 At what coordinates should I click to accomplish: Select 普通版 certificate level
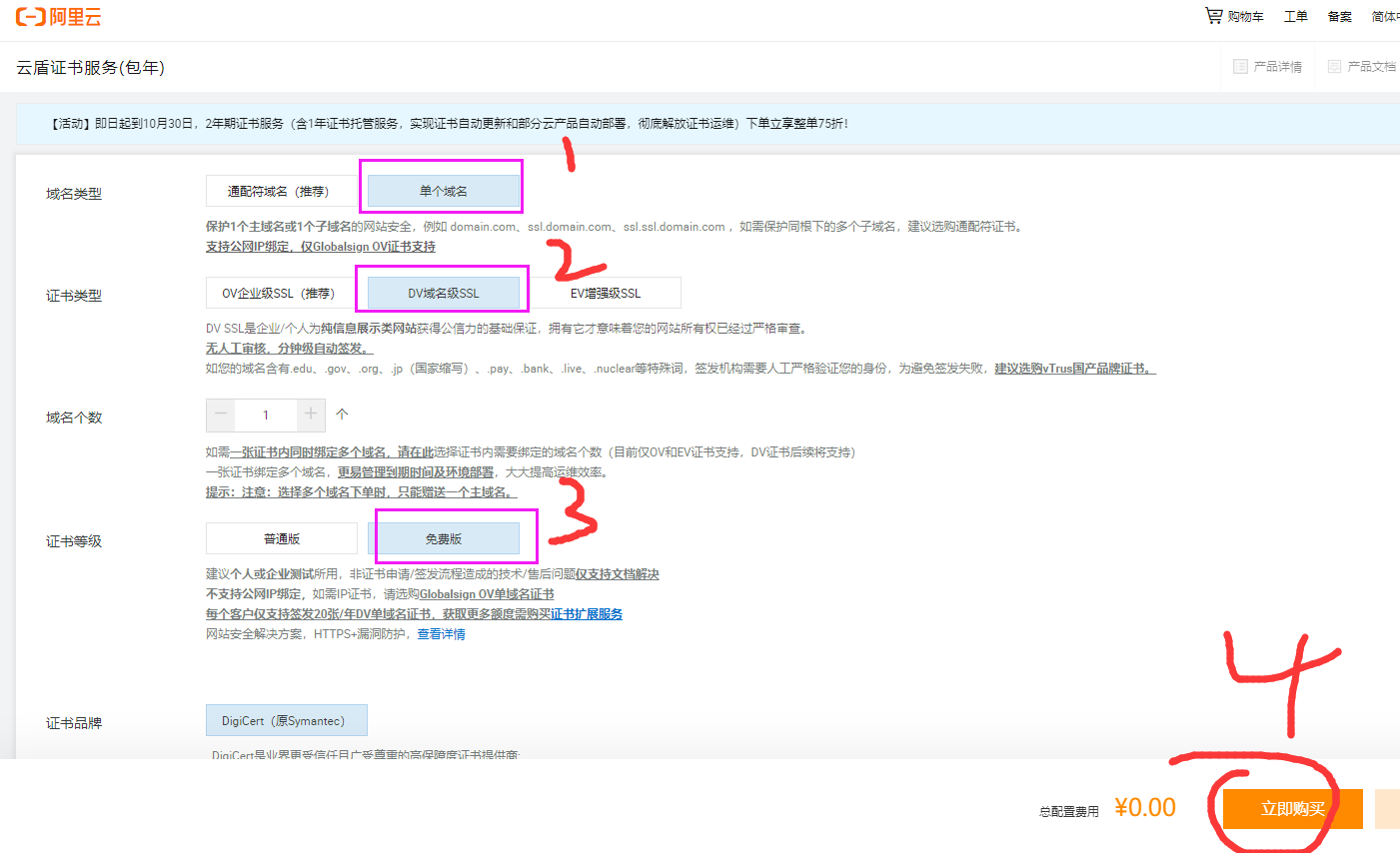coord(281,538)
